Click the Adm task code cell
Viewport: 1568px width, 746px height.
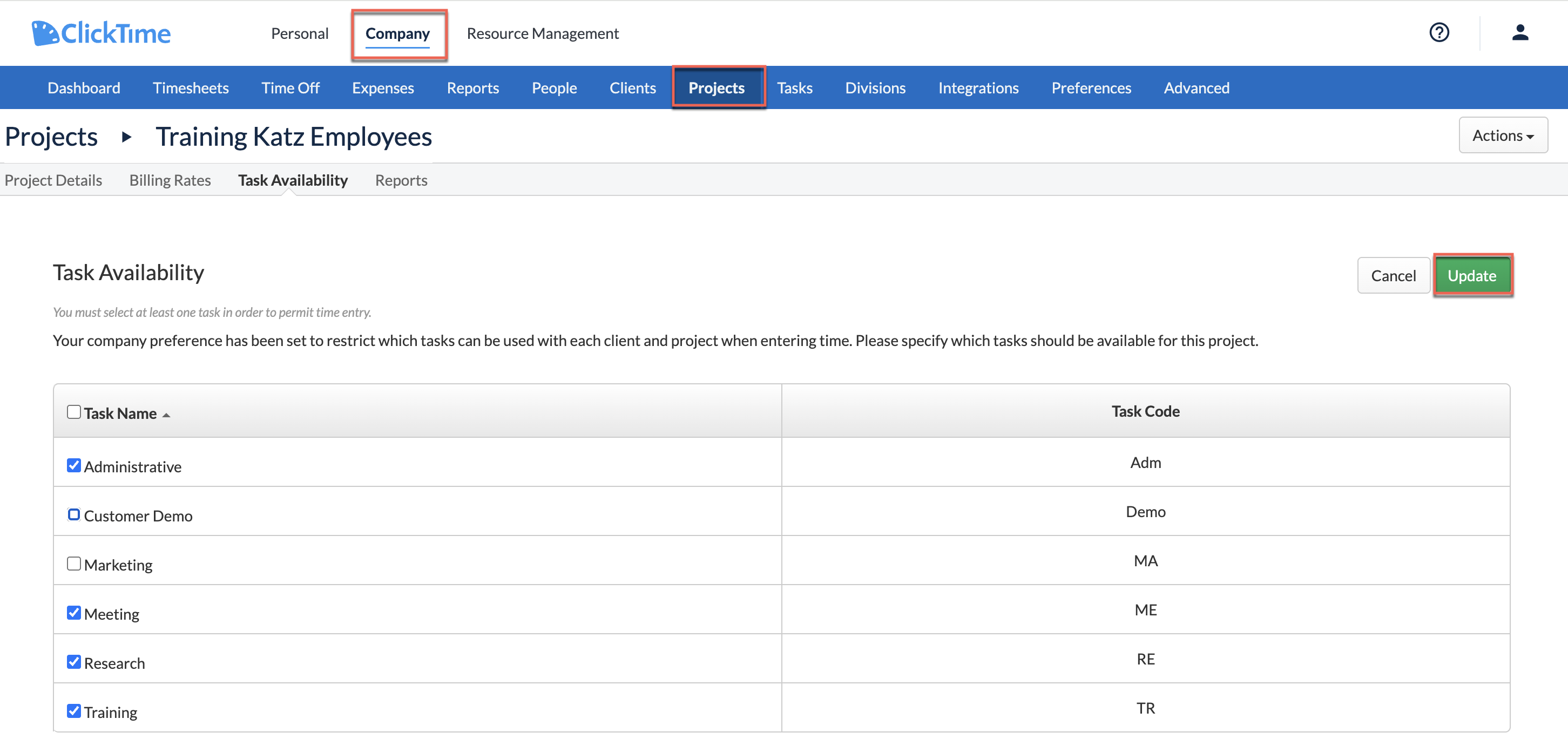(x=1145, y=463)
